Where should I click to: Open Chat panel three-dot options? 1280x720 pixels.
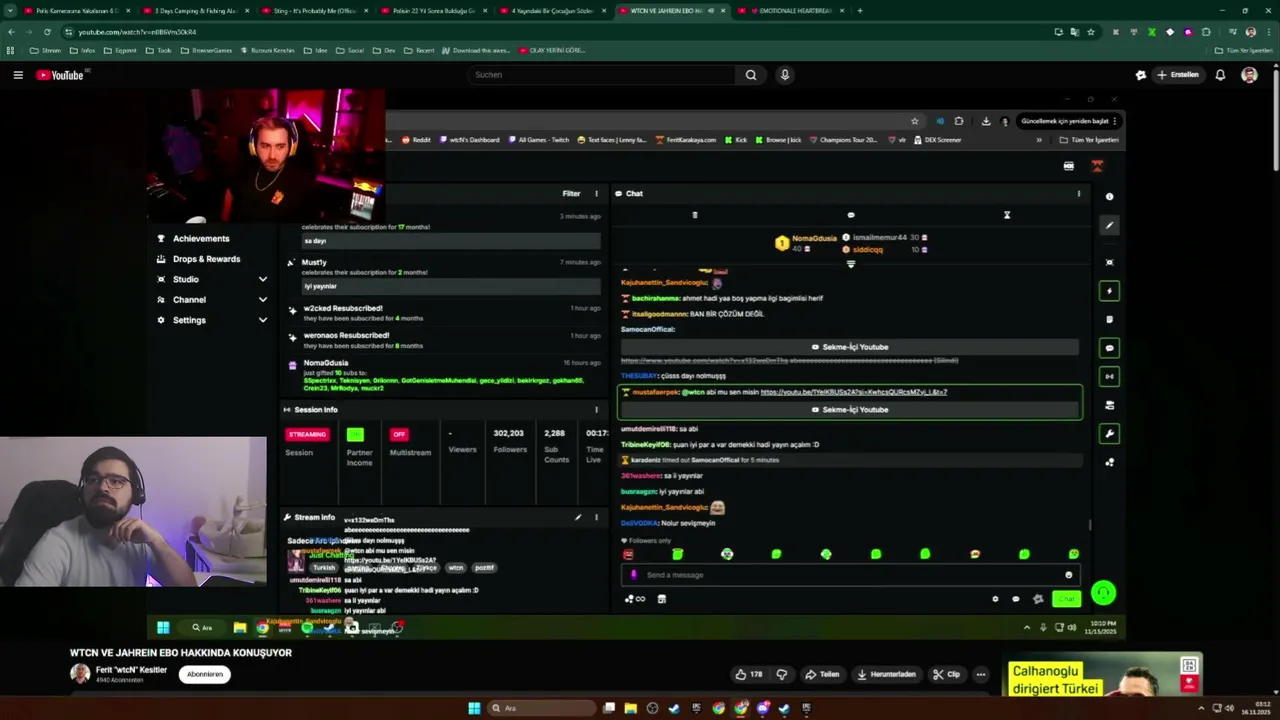(1078, 194)
